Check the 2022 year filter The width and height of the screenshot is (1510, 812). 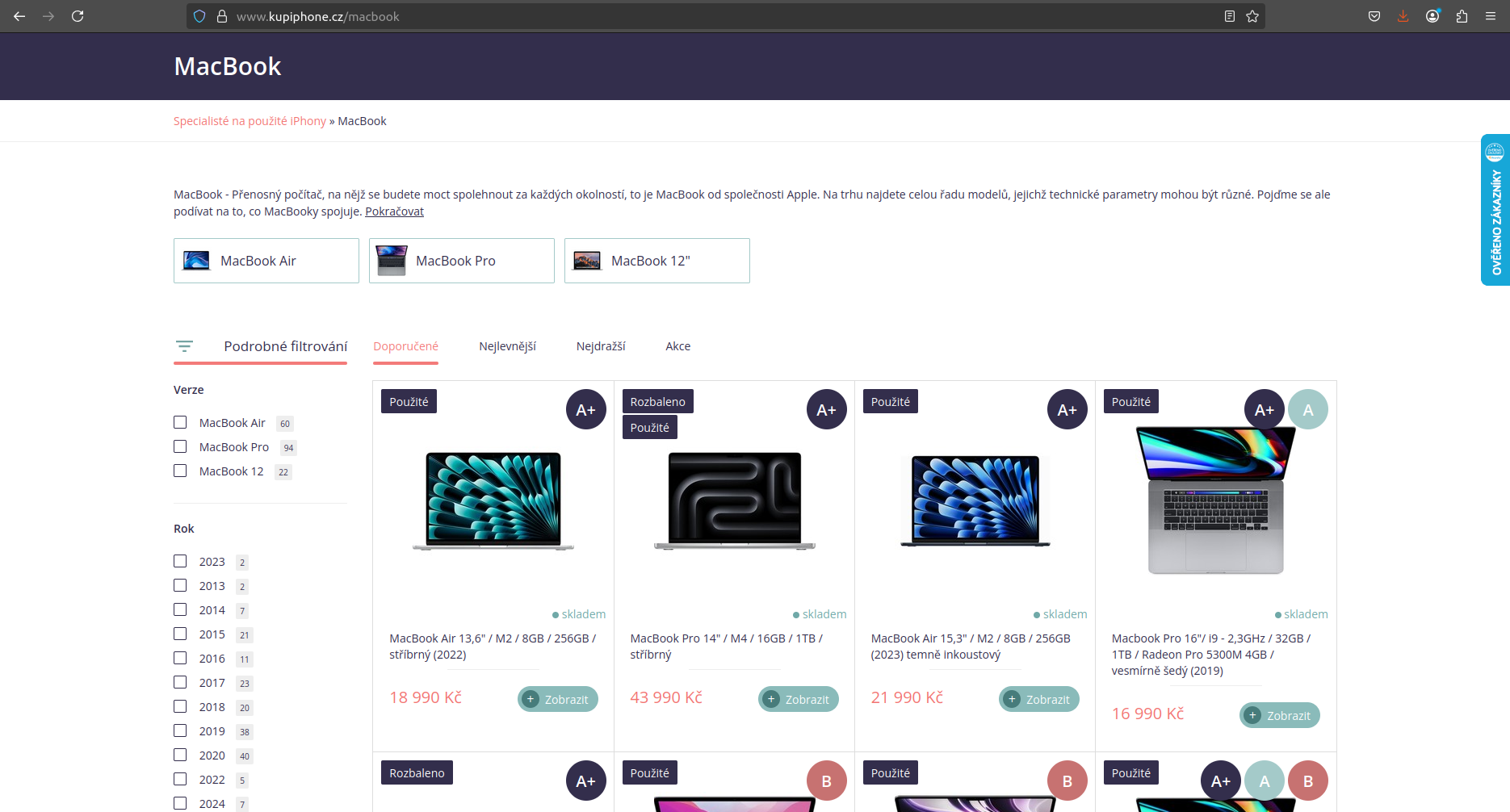tap(180, 779)
